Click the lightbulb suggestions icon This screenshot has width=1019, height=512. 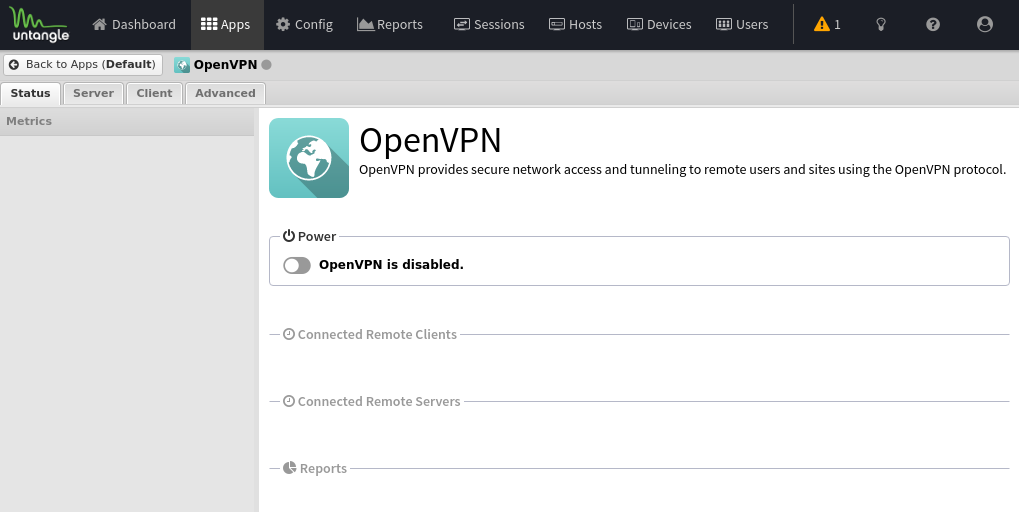coord(881,25)
